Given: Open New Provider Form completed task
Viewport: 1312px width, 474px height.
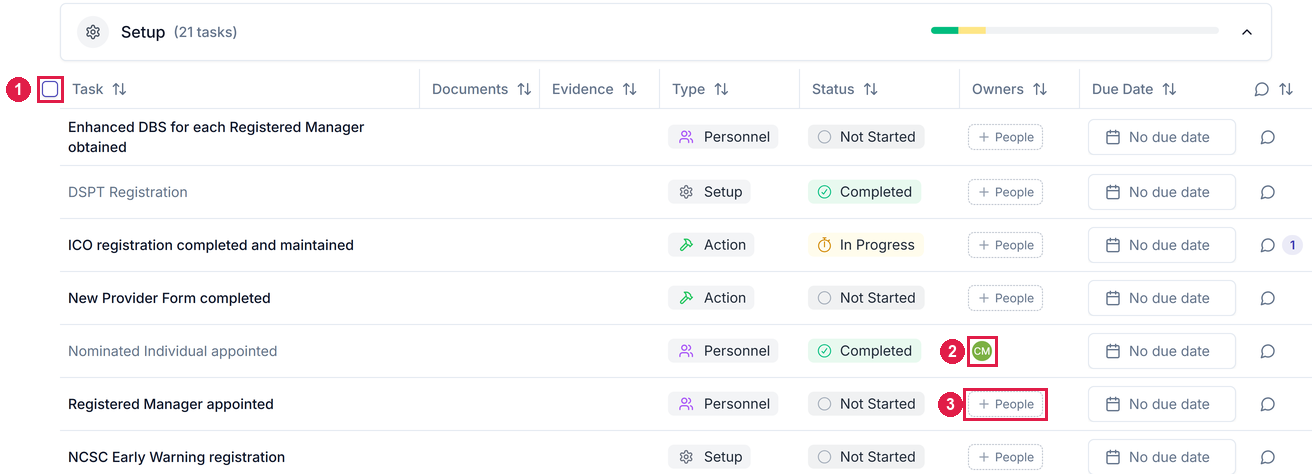Looking at the screenshot, I should [x=169, y=298].
